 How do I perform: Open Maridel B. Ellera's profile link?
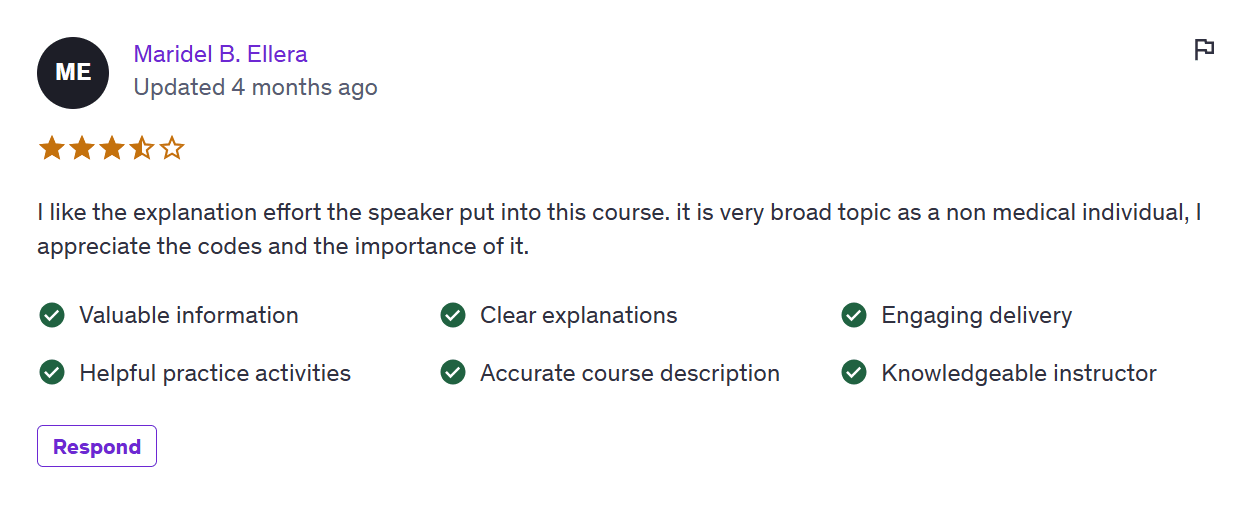[220, 54]
